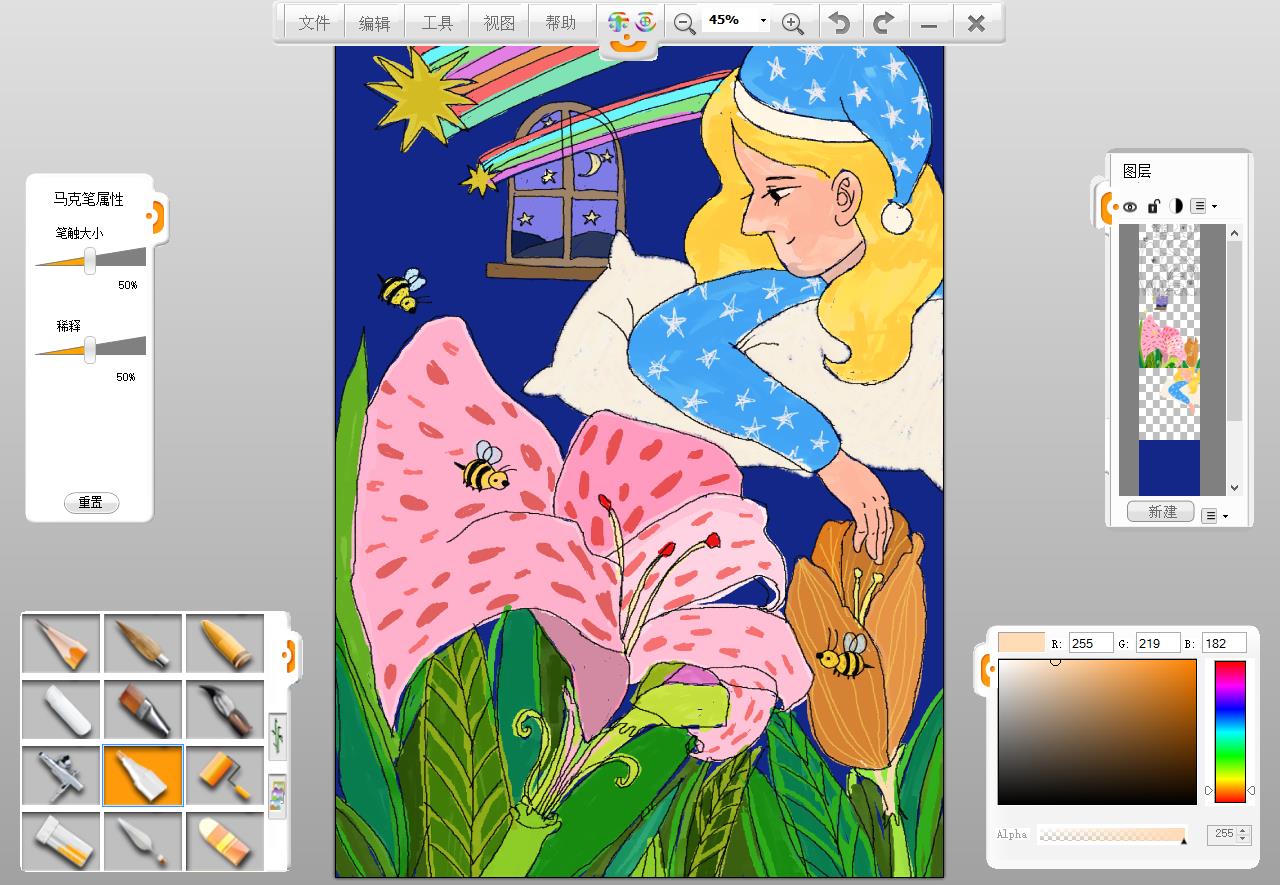Viewport: 1280px width, 885px height.
Task: Toggle the layer lock icon
Action: pyautogui.click(x=1153, y=206)
